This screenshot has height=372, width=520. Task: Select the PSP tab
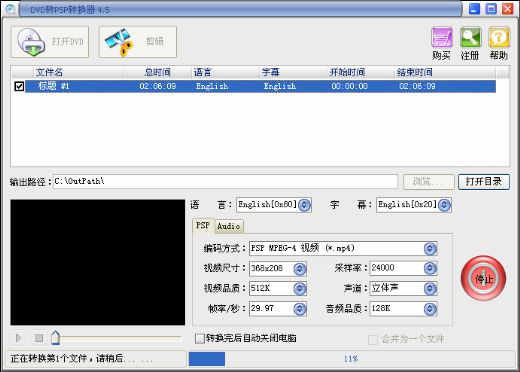(x=203, y=225)
